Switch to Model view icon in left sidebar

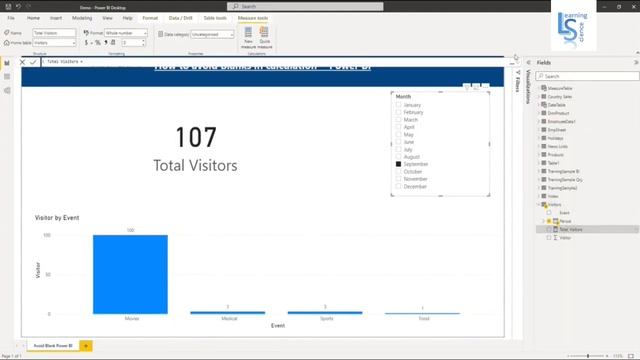(7, 90)
